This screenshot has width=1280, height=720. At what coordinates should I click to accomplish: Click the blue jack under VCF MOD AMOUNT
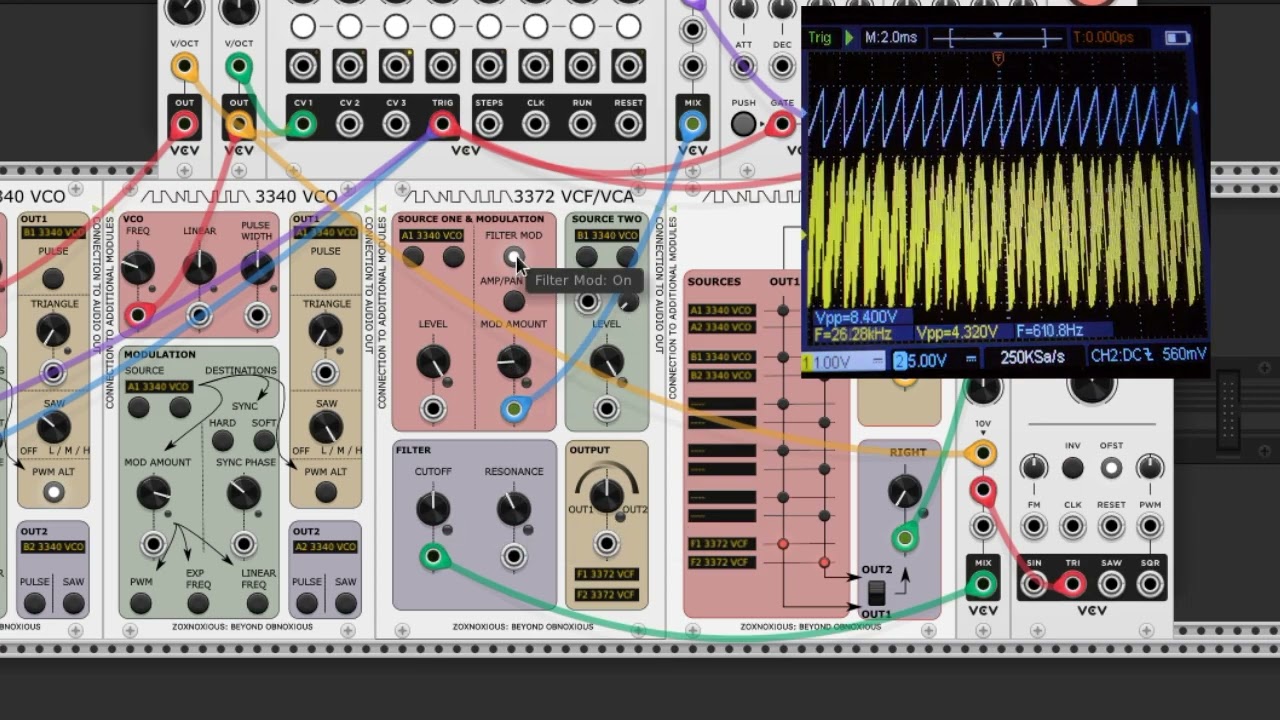pos(514,409)
